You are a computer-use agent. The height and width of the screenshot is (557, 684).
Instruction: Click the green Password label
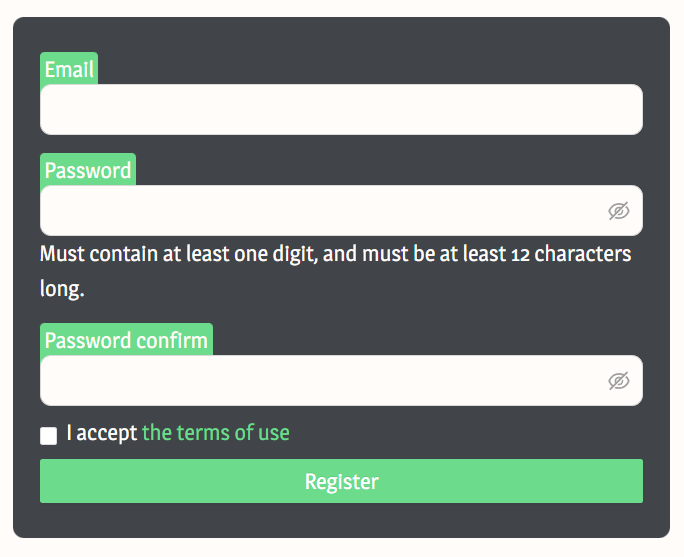pyautogui.click(x=88, y=170)
